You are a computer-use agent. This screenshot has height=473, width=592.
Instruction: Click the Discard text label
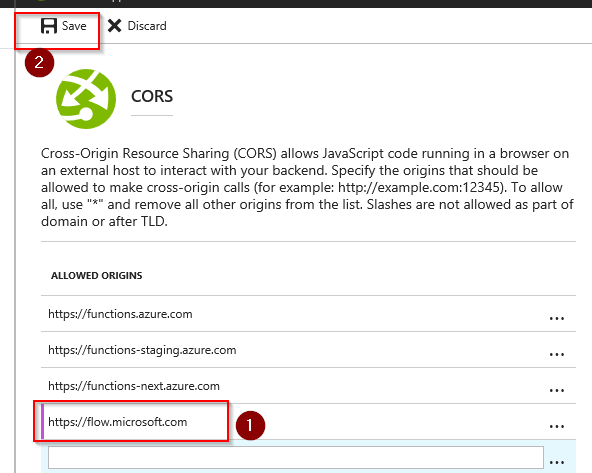pos(147,26)
